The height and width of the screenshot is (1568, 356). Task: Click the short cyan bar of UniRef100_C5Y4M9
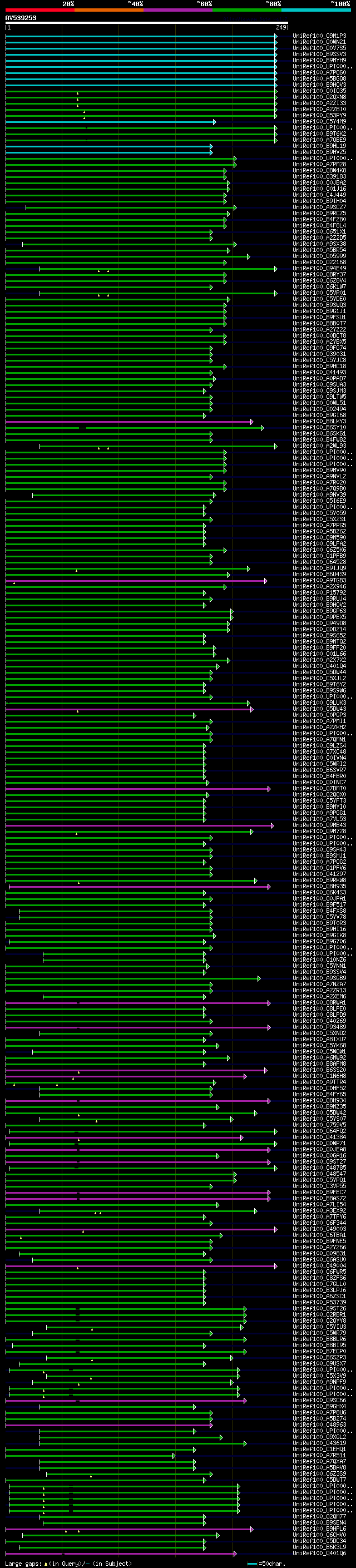tap(110, 122)
